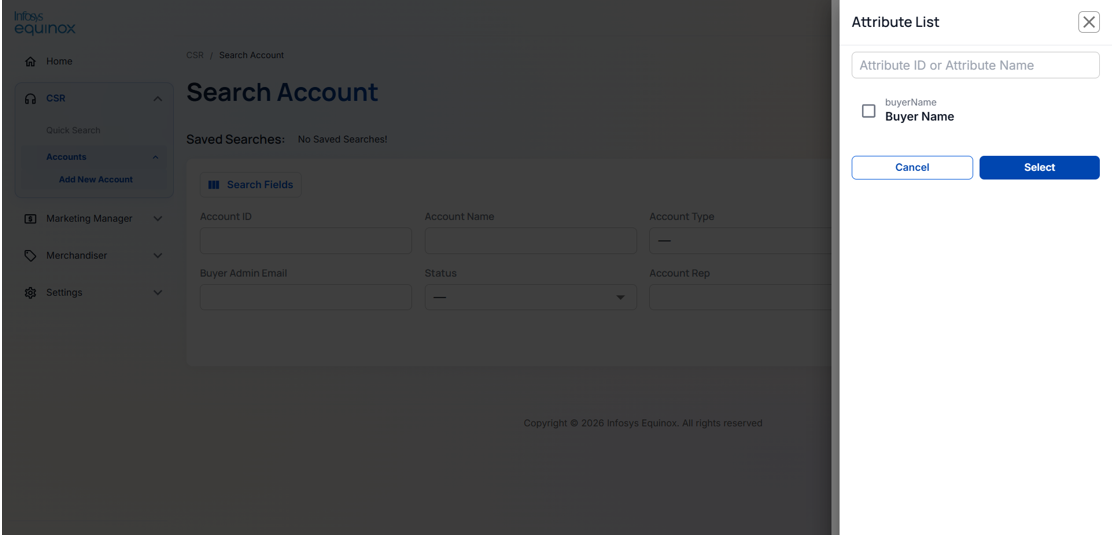Click the Buyer Name attribute label
This screenshot has width=1118, height=535.
pos(919,117)
